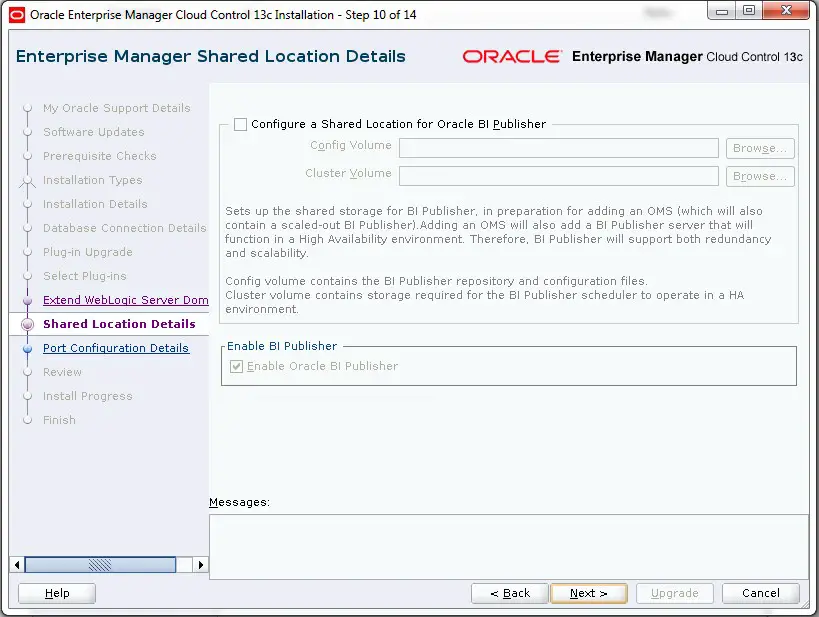
Task: Browse for the Cluster Volume path
Action: pos(760,177)
